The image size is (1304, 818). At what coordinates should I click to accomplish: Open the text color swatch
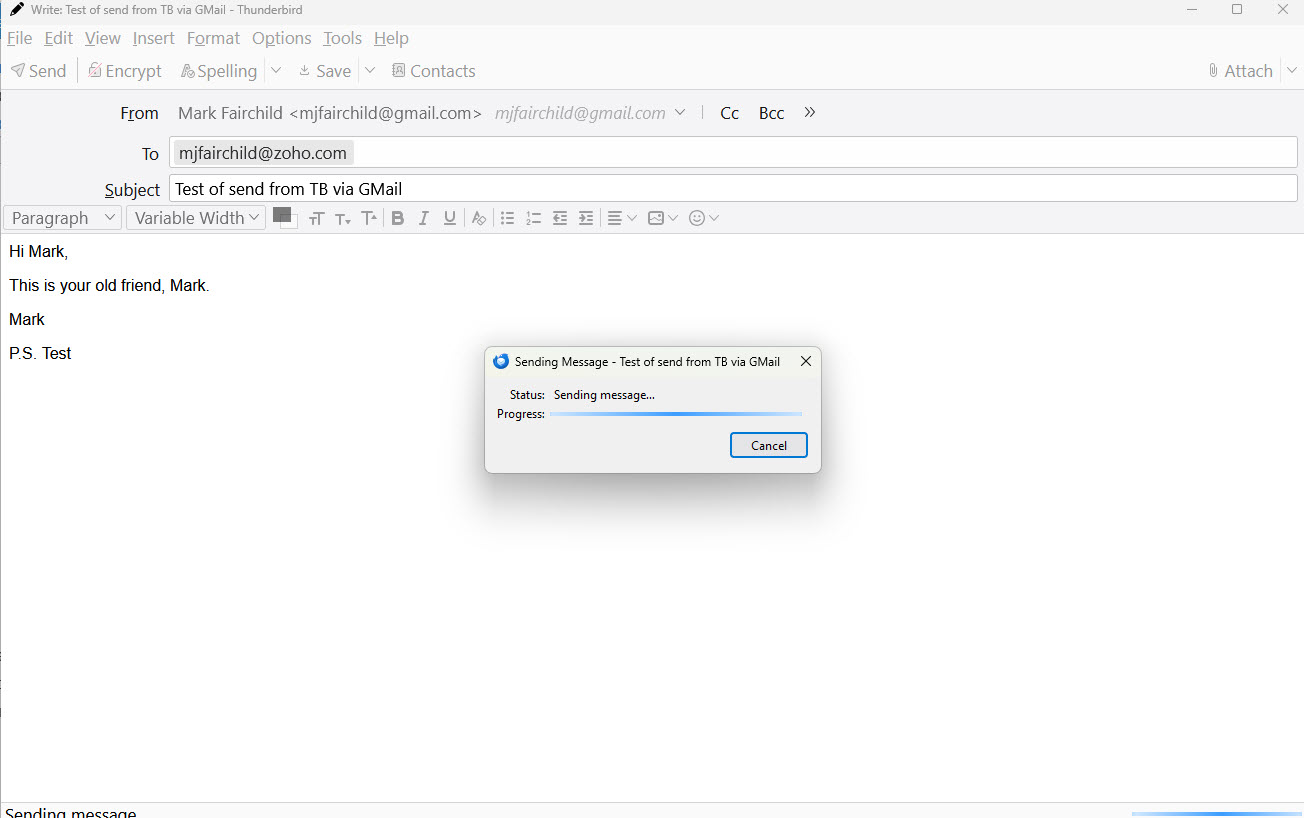pos(282,215)
